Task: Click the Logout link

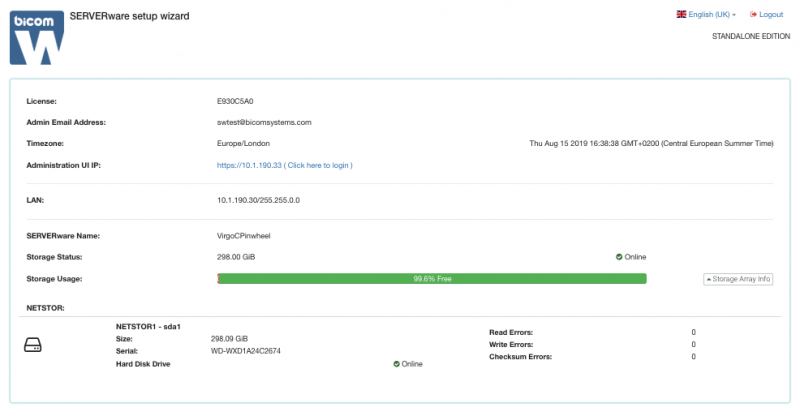Action: [766, 14]
